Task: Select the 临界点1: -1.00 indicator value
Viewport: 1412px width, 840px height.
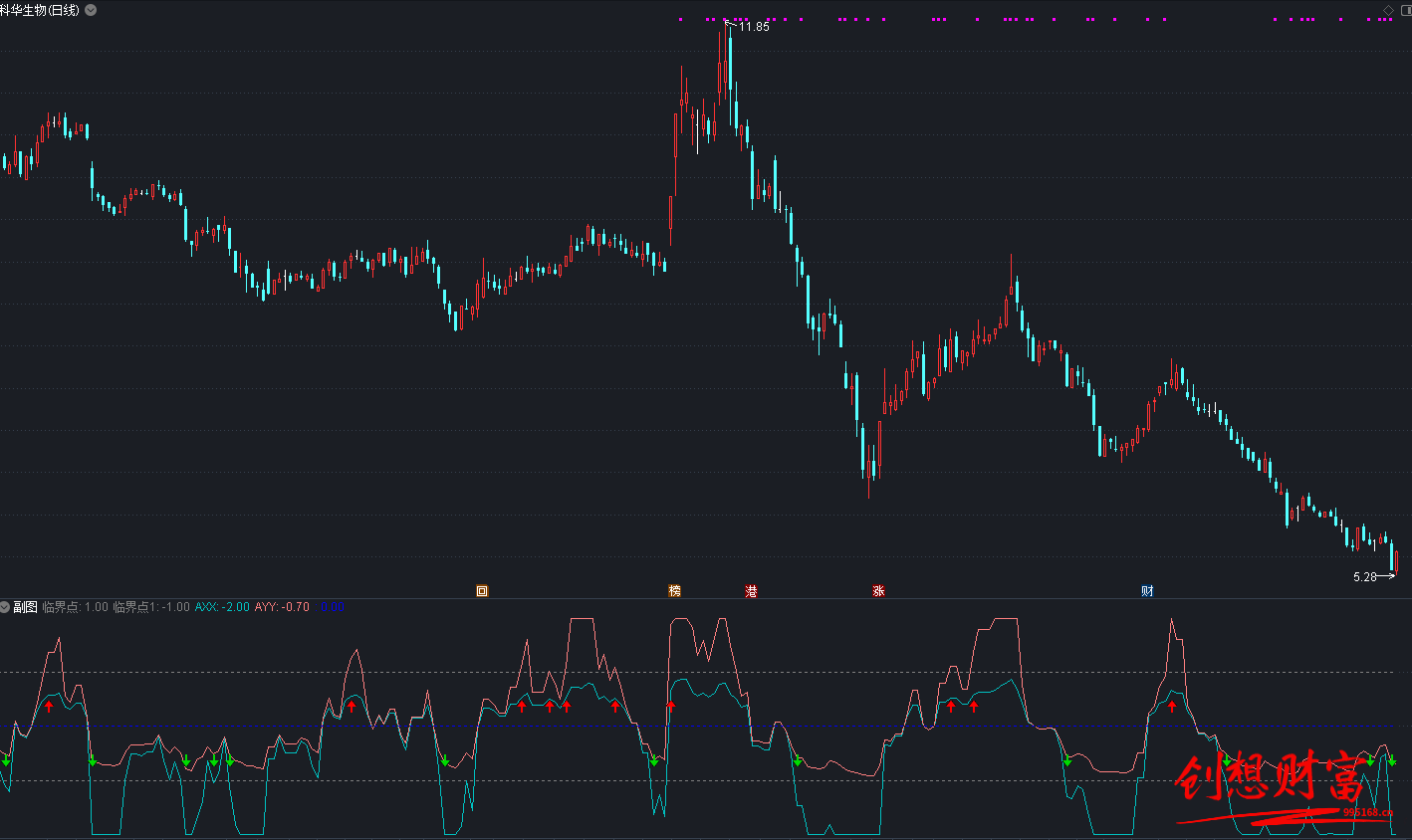Action: click(151, 606)
